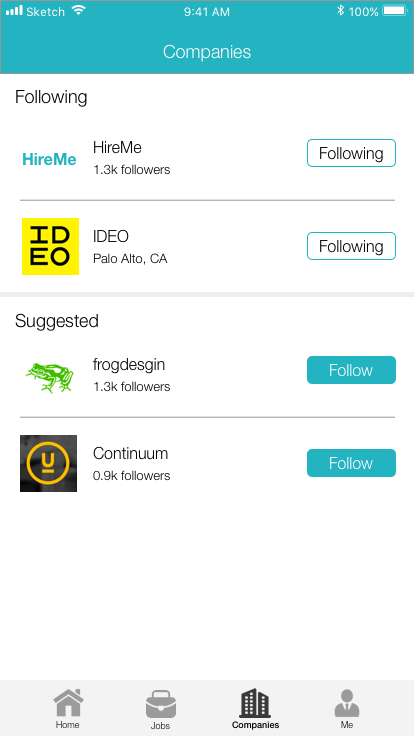This screenshot has height=736, width=414.
Task: Tap the green frog logo
Action: [x=50, y=377]
